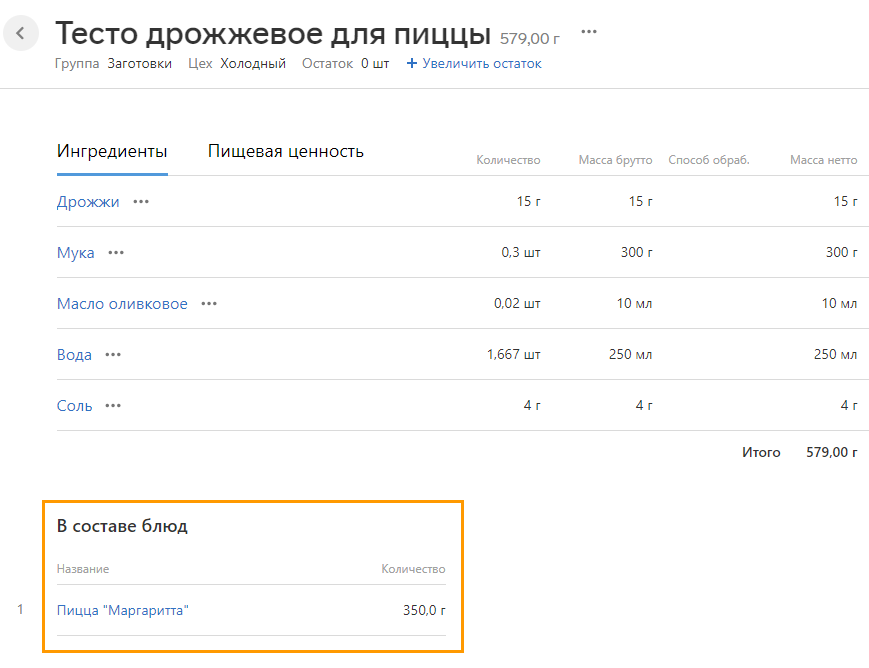Click the Количество column header in ingredients
Image resolution: width=869 pixels, height=668 pixels.
(x=508, y=160)
